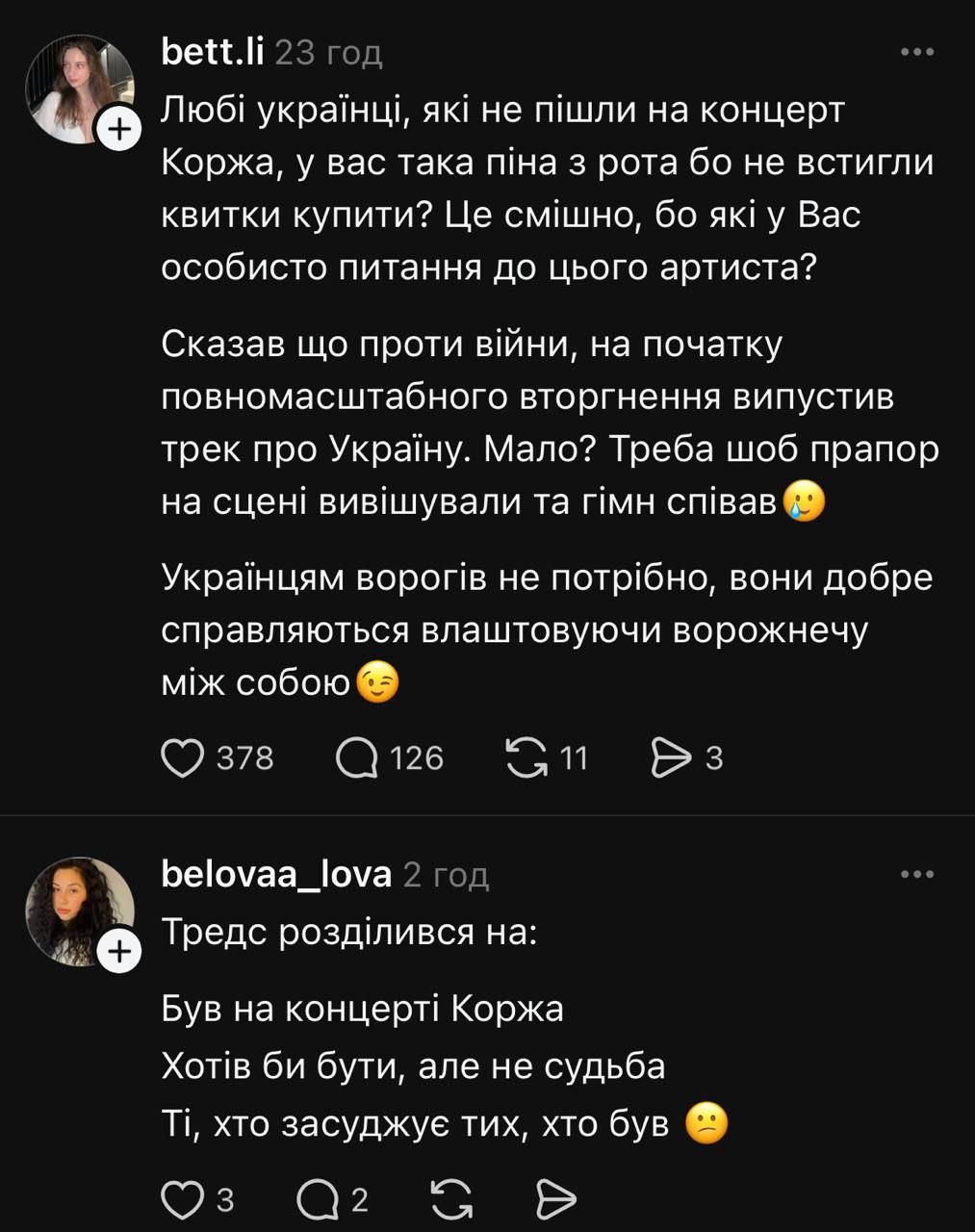Open the more options menu for bett.li post

click(x=916, y=52)
